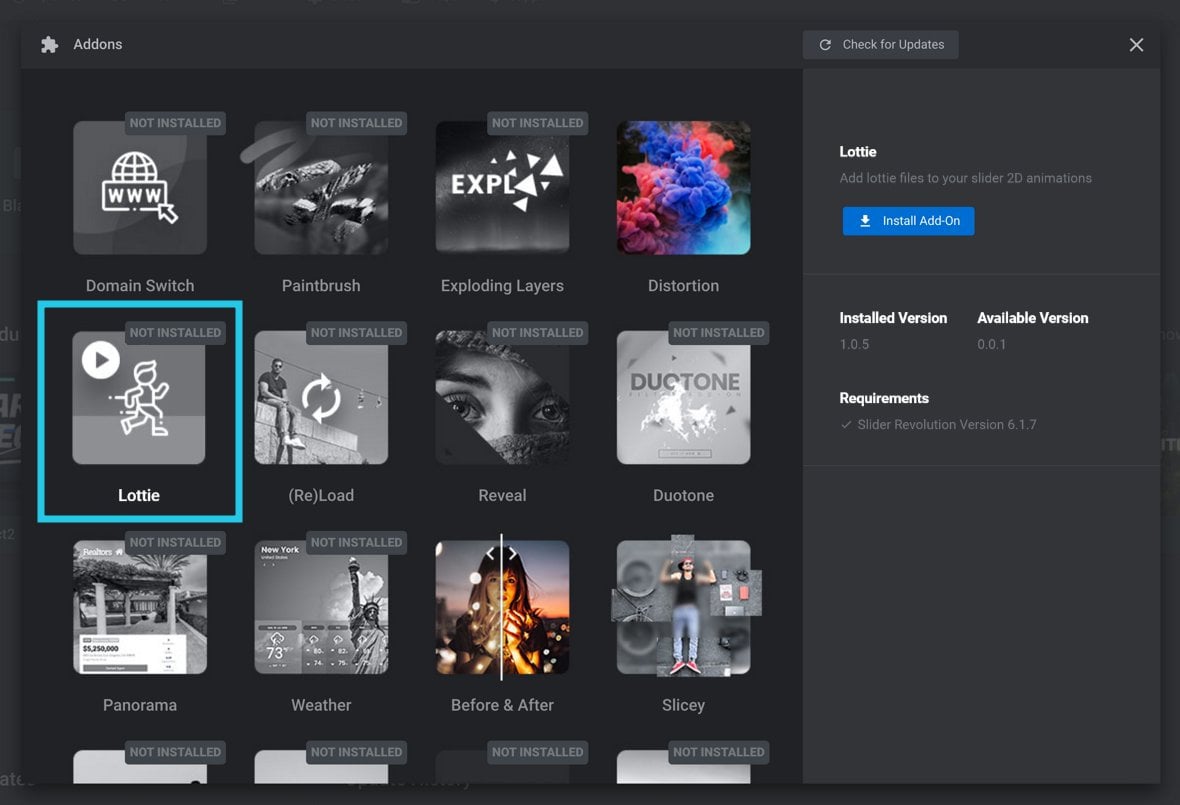Select the Reveal addon thumbnail

click(x=503, y=397)
